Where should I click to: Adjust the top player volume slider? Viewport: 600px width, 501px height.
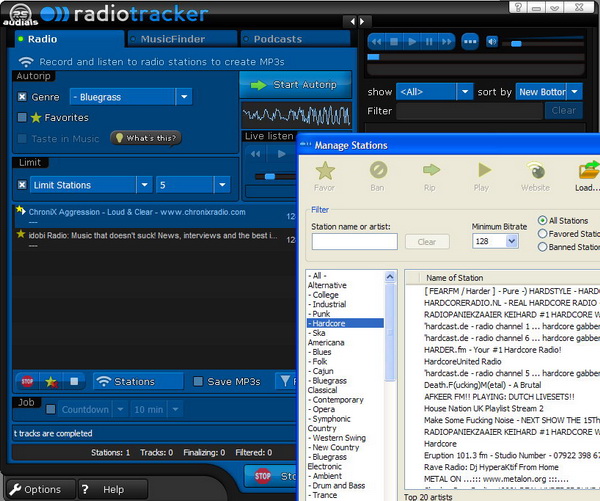tap(516, 43)
